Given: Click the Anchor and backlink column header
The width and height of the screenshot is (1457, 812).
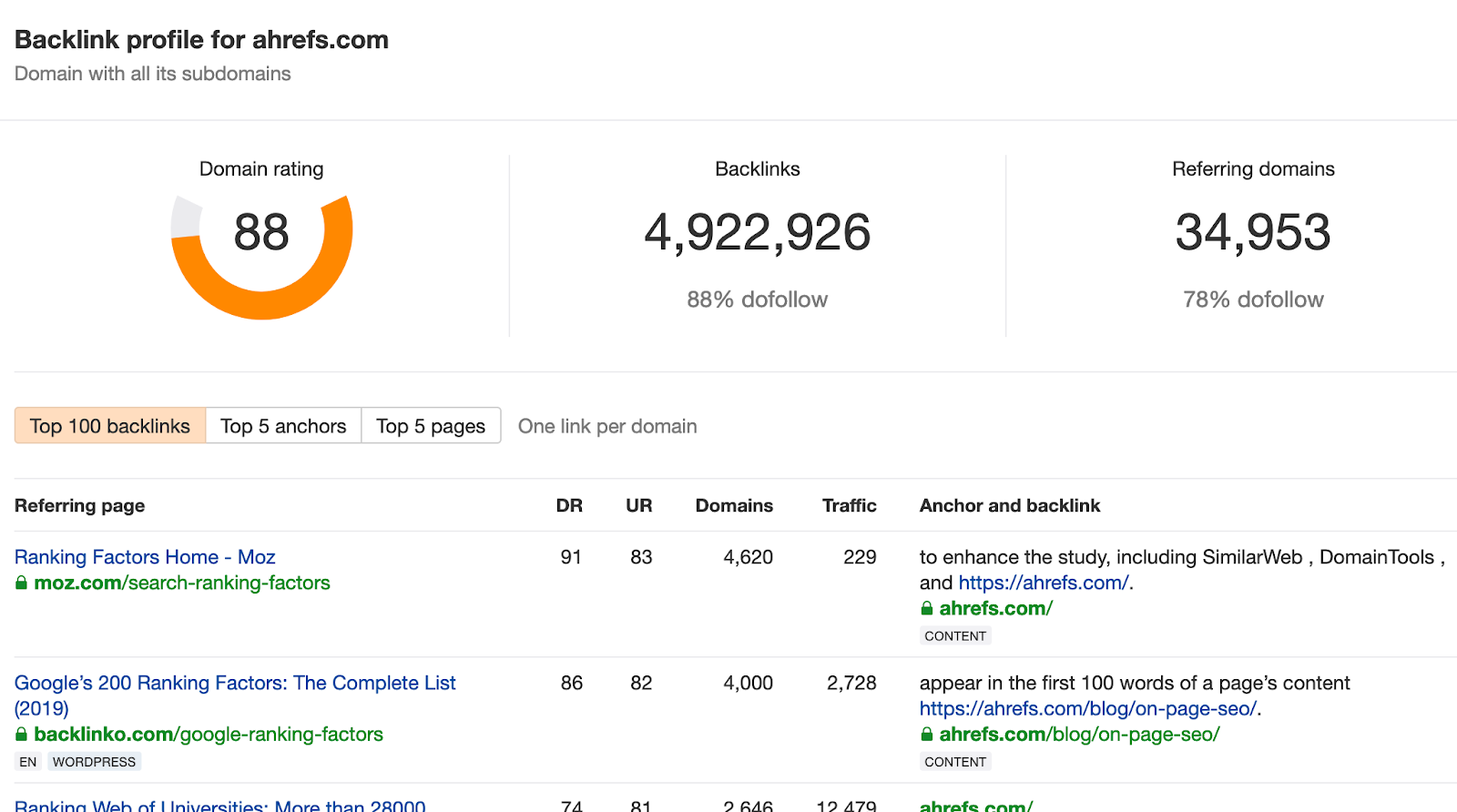Looking at the screenshot, I should pyautogui.click(x=1010, y=505).
